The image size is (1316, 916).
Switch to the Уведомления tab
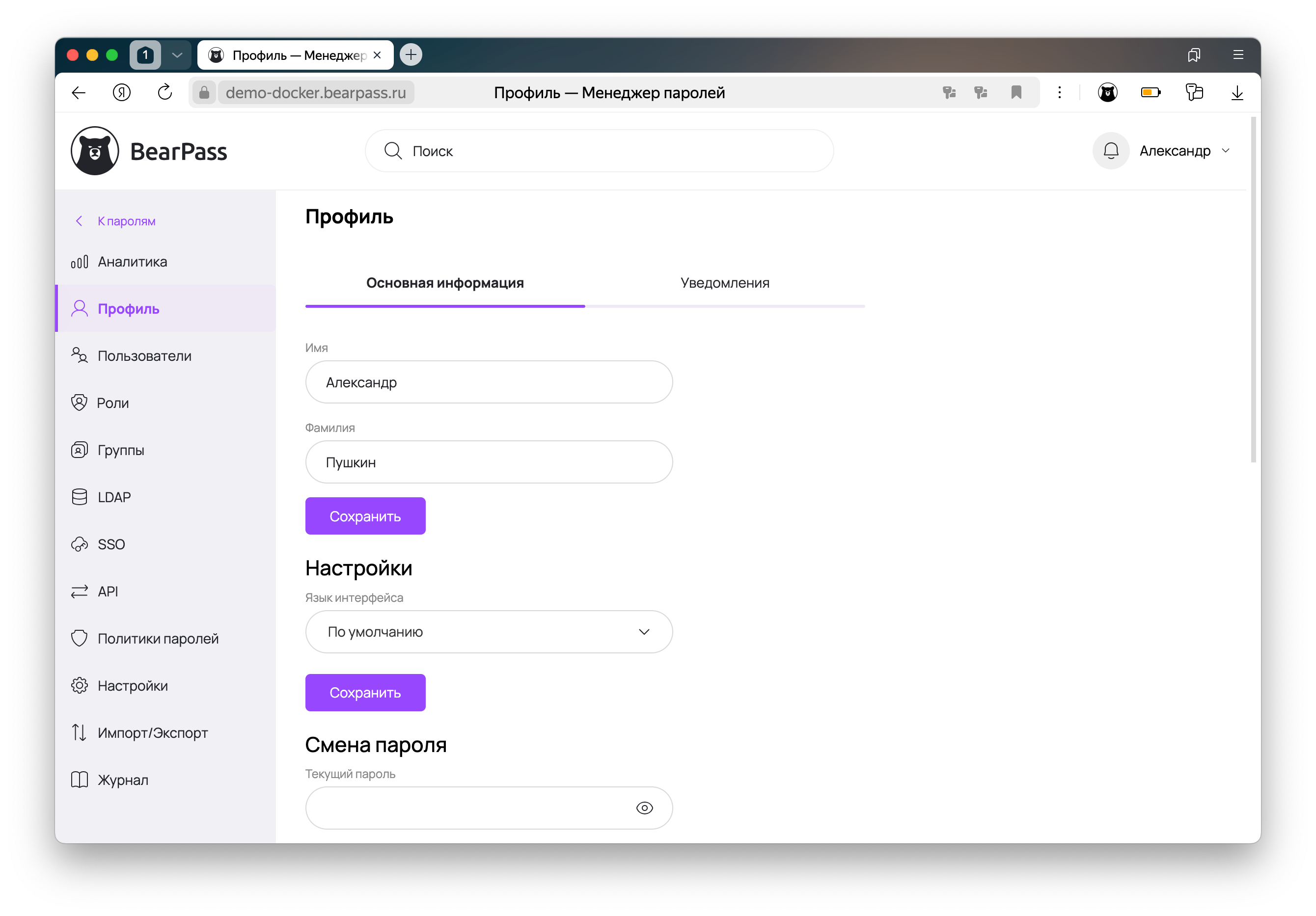click(x=724, y=283)
